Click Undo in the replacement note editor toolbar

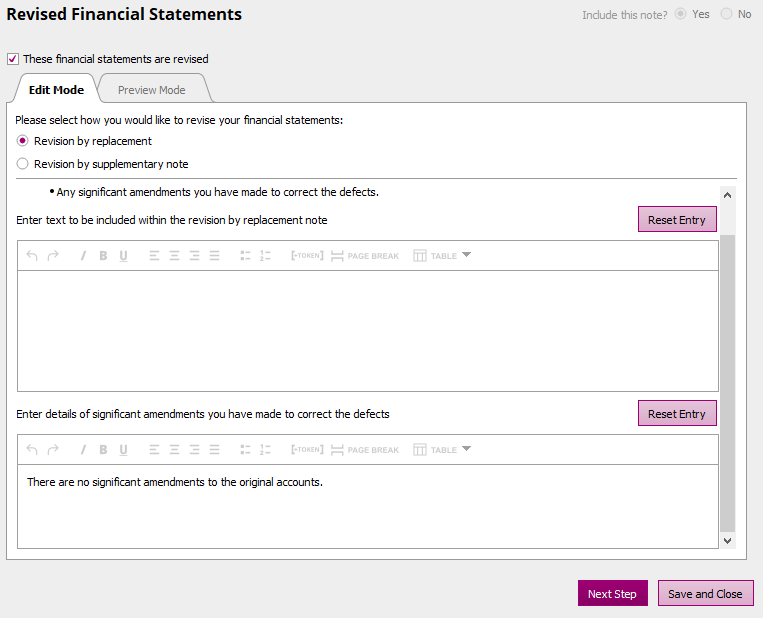32,256
